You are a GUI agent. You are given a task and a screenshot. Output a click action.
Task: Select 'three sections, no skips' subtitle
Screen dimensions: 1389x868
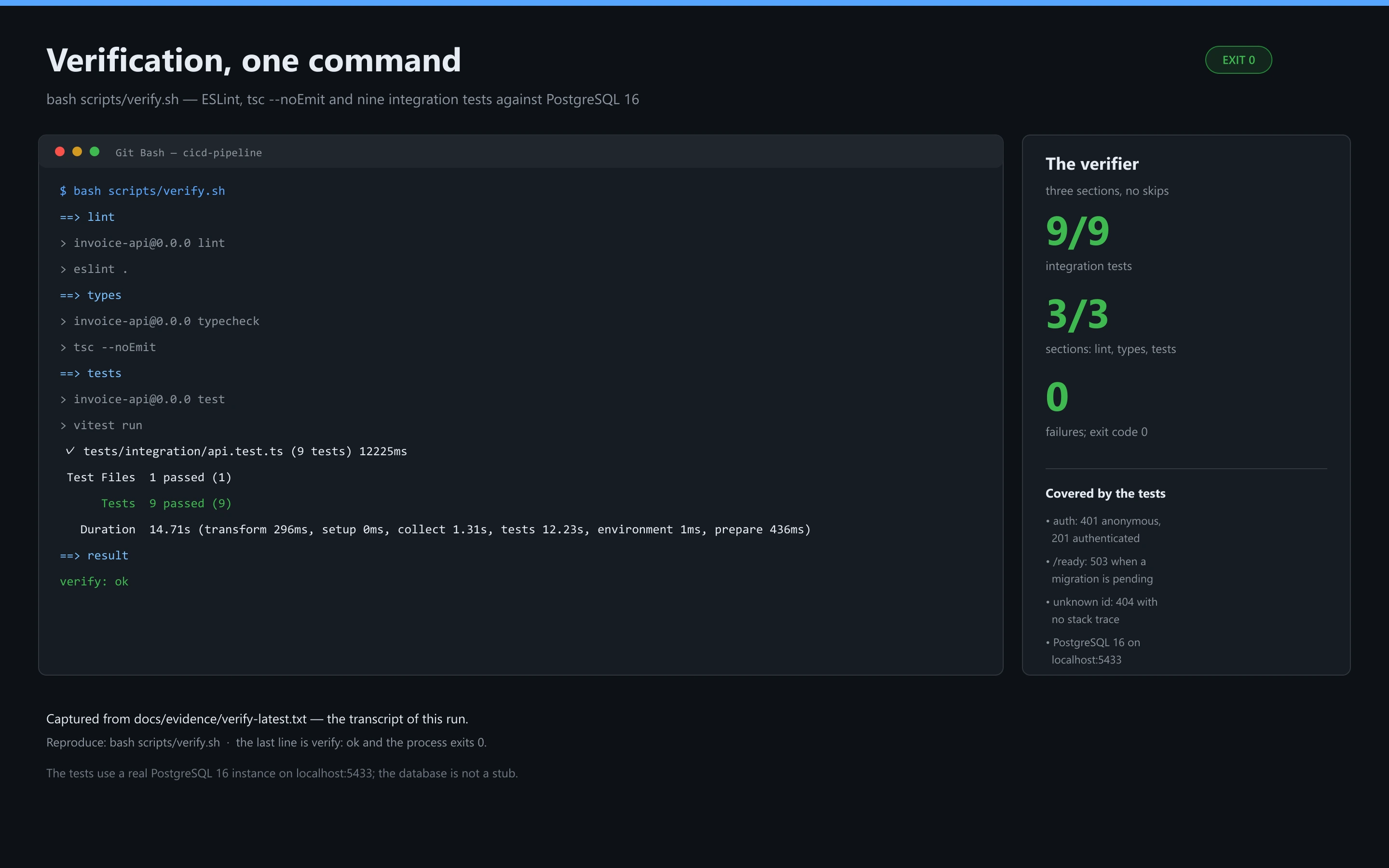1106,191
